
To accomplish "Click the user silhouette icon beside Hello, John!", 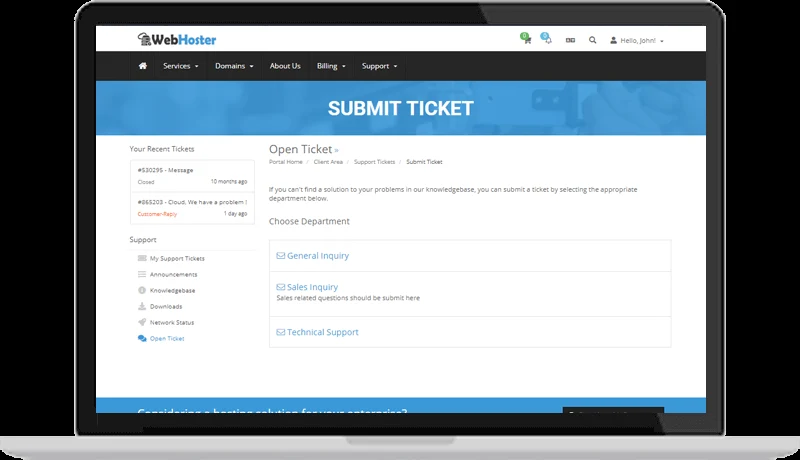I will tap(613, 40).
